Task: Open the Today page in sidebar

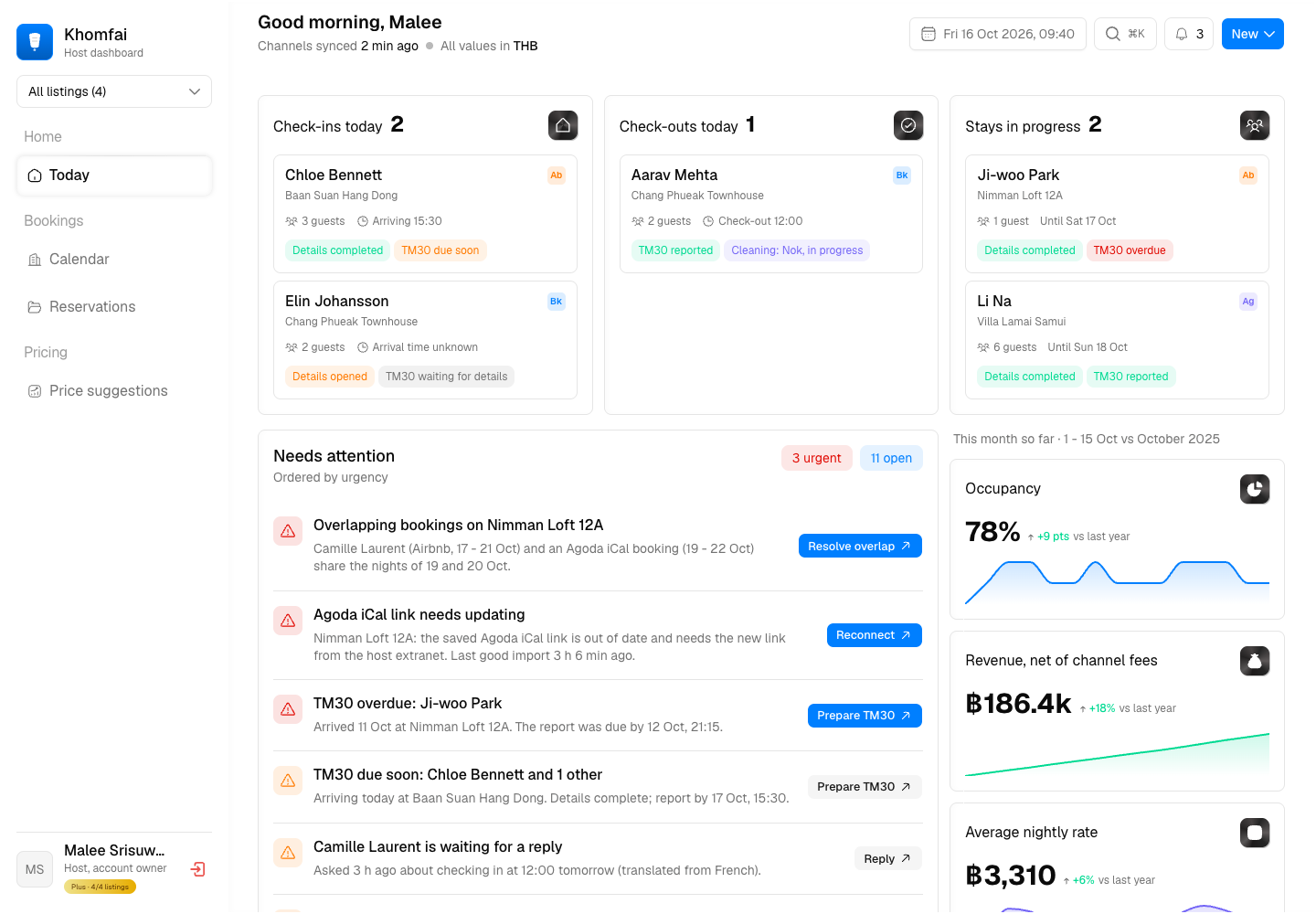Action: tap(114, 175)
